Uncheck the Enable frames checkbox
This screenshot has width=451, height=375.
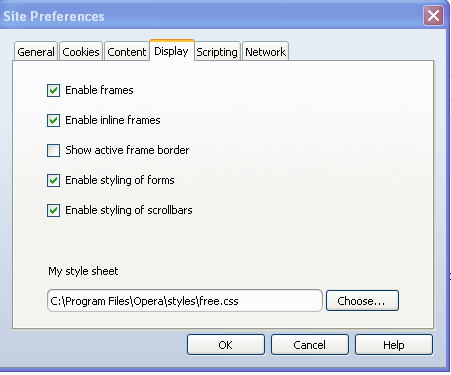tap(53, 90)
